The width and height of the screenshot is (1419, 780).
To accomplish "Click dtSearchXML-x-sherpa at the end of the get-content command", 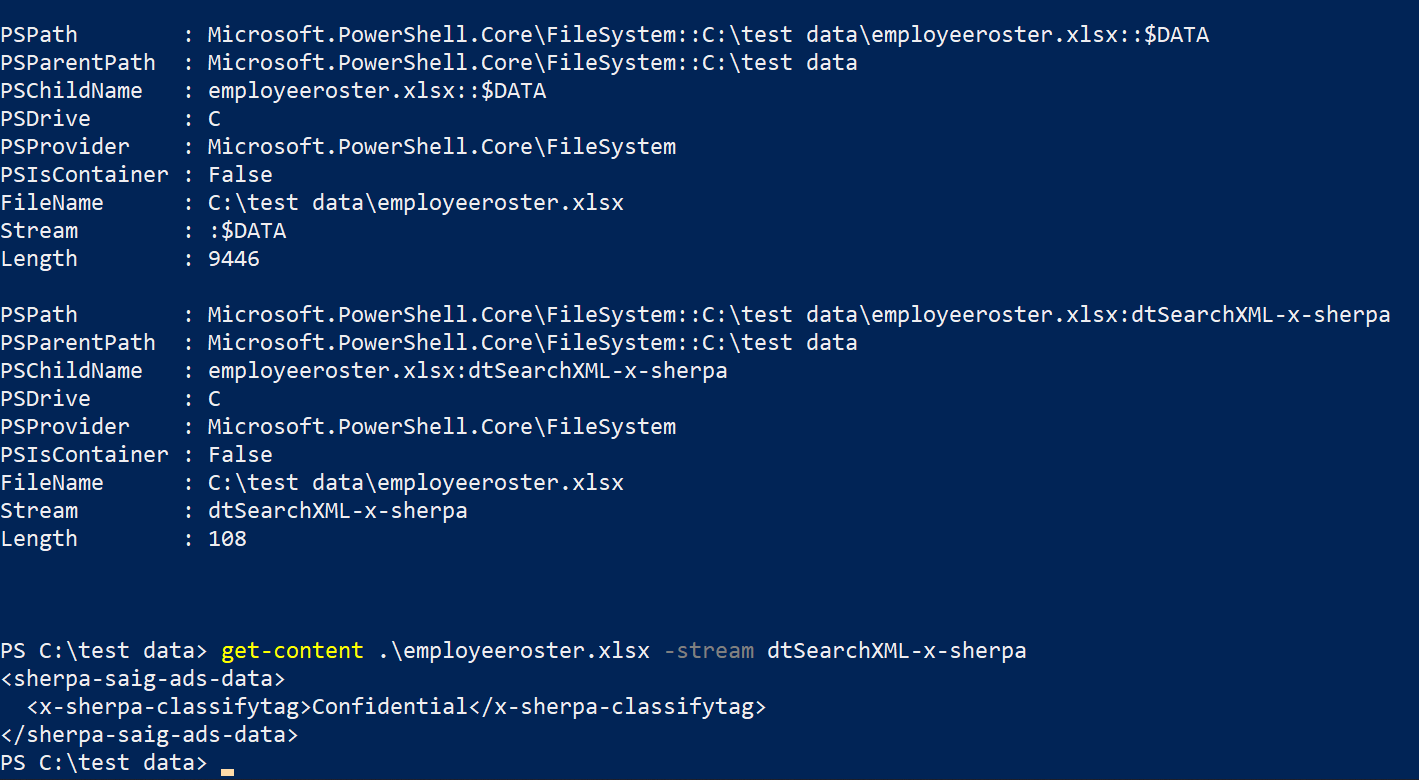I will pyautogui.click(x=896, y=651).
